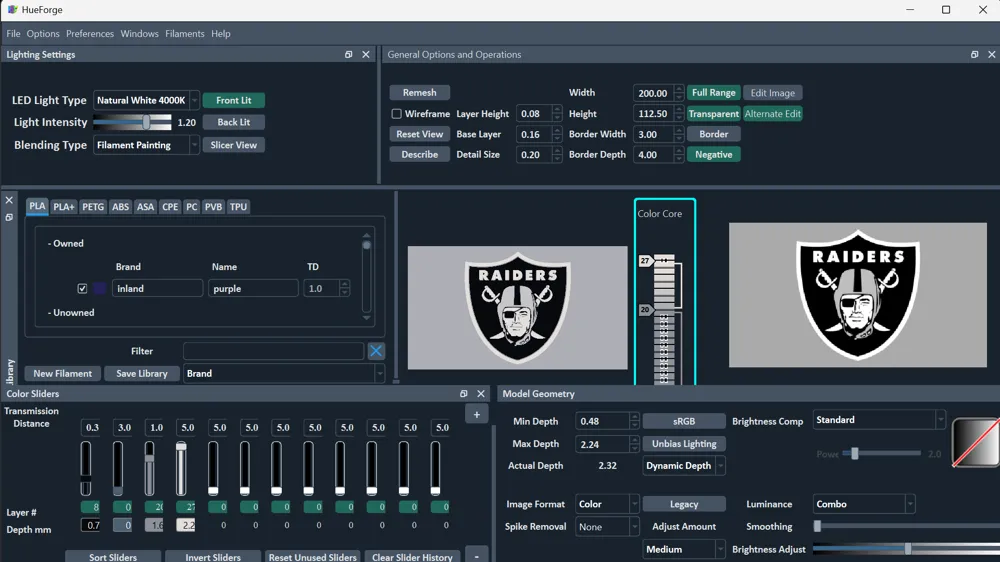The height and width of the screenshot is (562, 1000).
Task: Click the Max Depth input field
Action: click(602, 444)
